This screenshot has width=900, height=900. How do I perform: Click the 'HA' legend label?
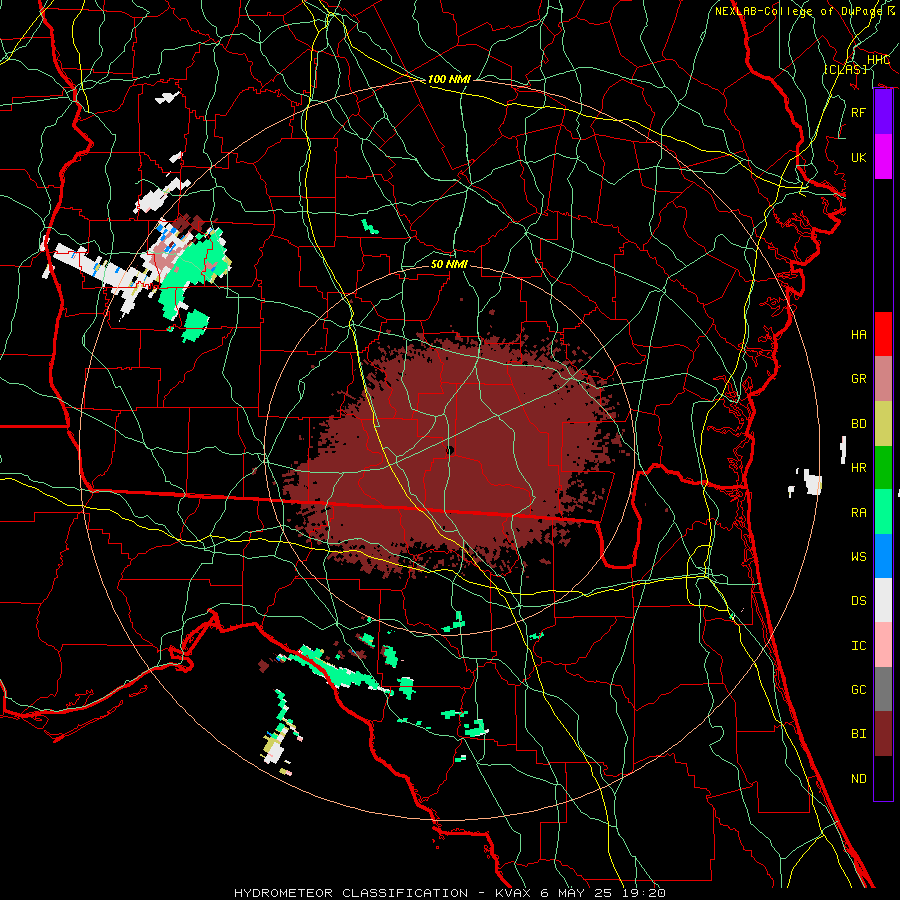click(859, 335)
